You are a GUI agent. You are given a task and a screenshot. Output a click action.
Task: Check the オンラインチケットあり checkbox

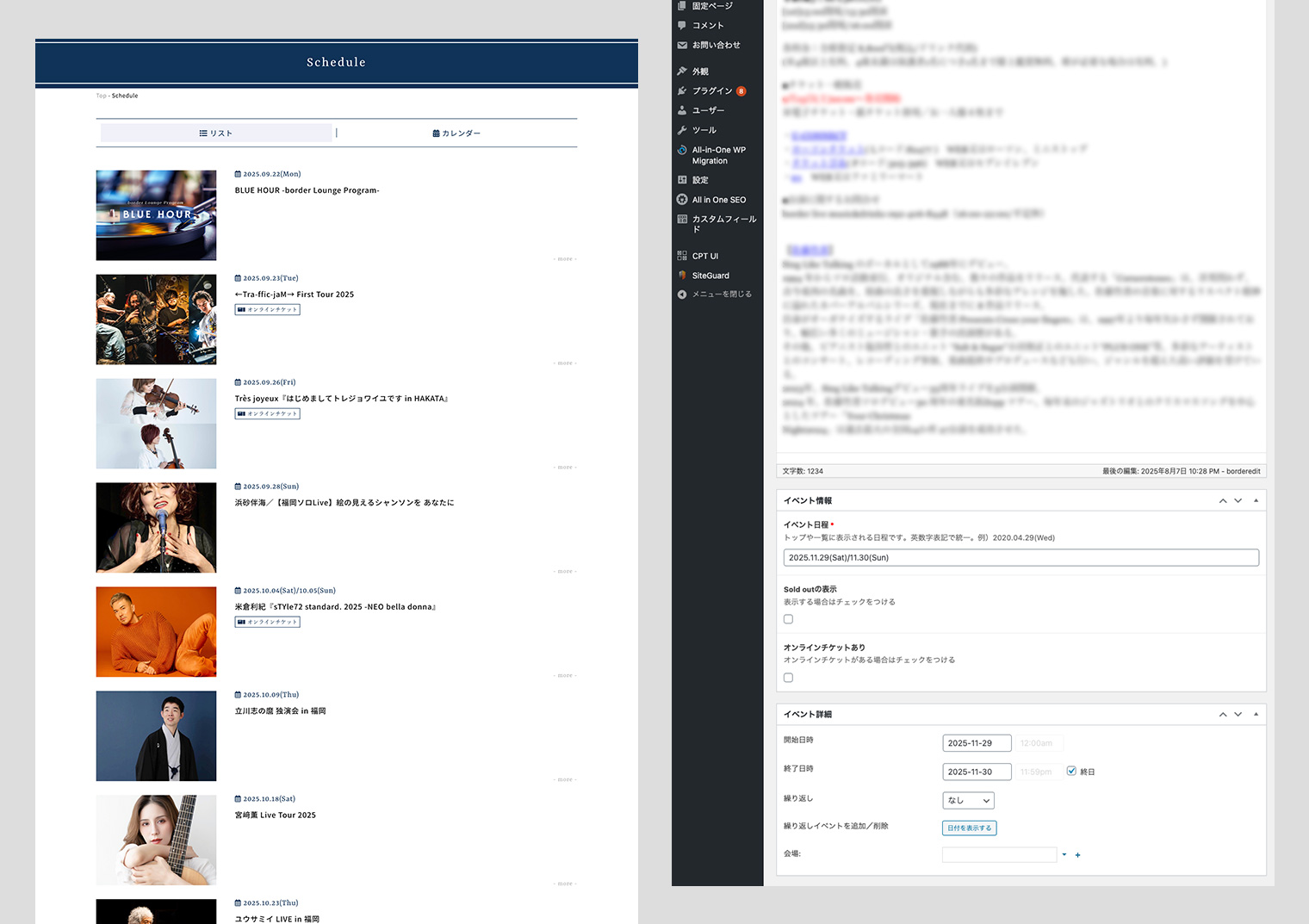click(x=788, y=678)
